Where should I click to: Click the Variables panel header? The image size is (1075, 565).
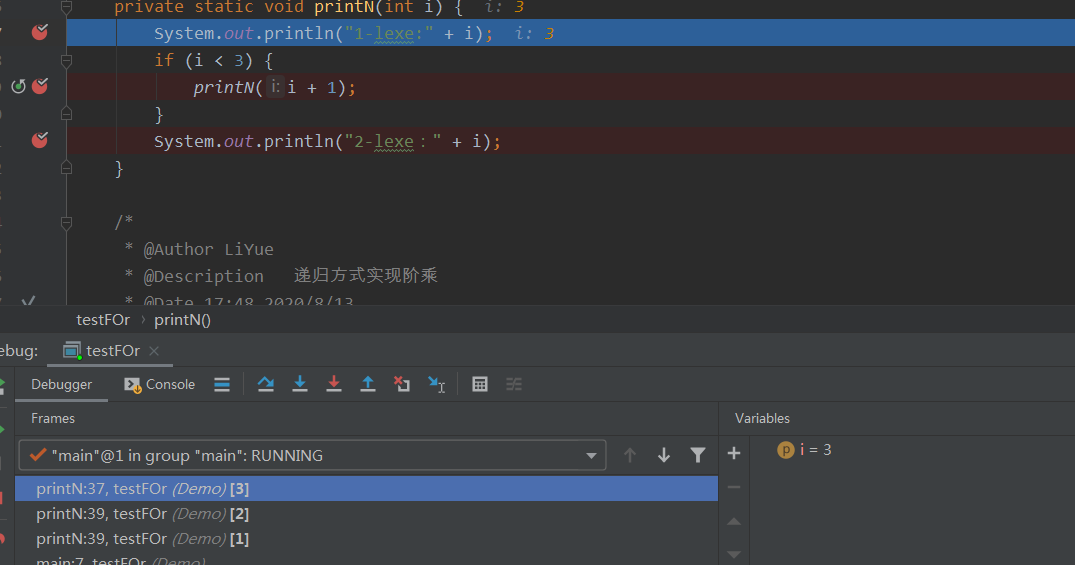coord(762,418)
